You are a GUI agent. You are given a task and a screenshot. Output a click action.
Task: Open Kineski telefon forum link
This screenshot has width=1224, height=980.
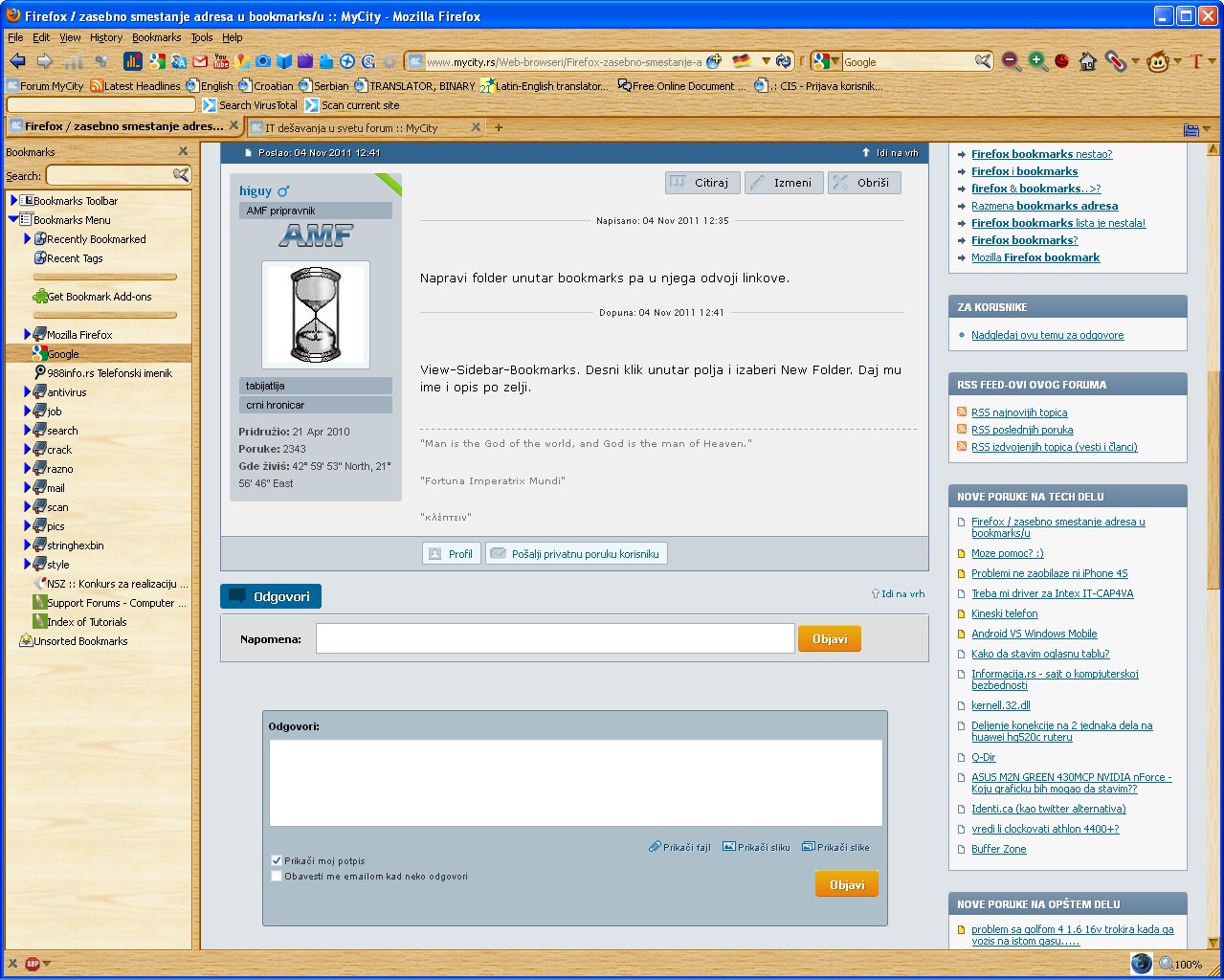pos(1004,613)
